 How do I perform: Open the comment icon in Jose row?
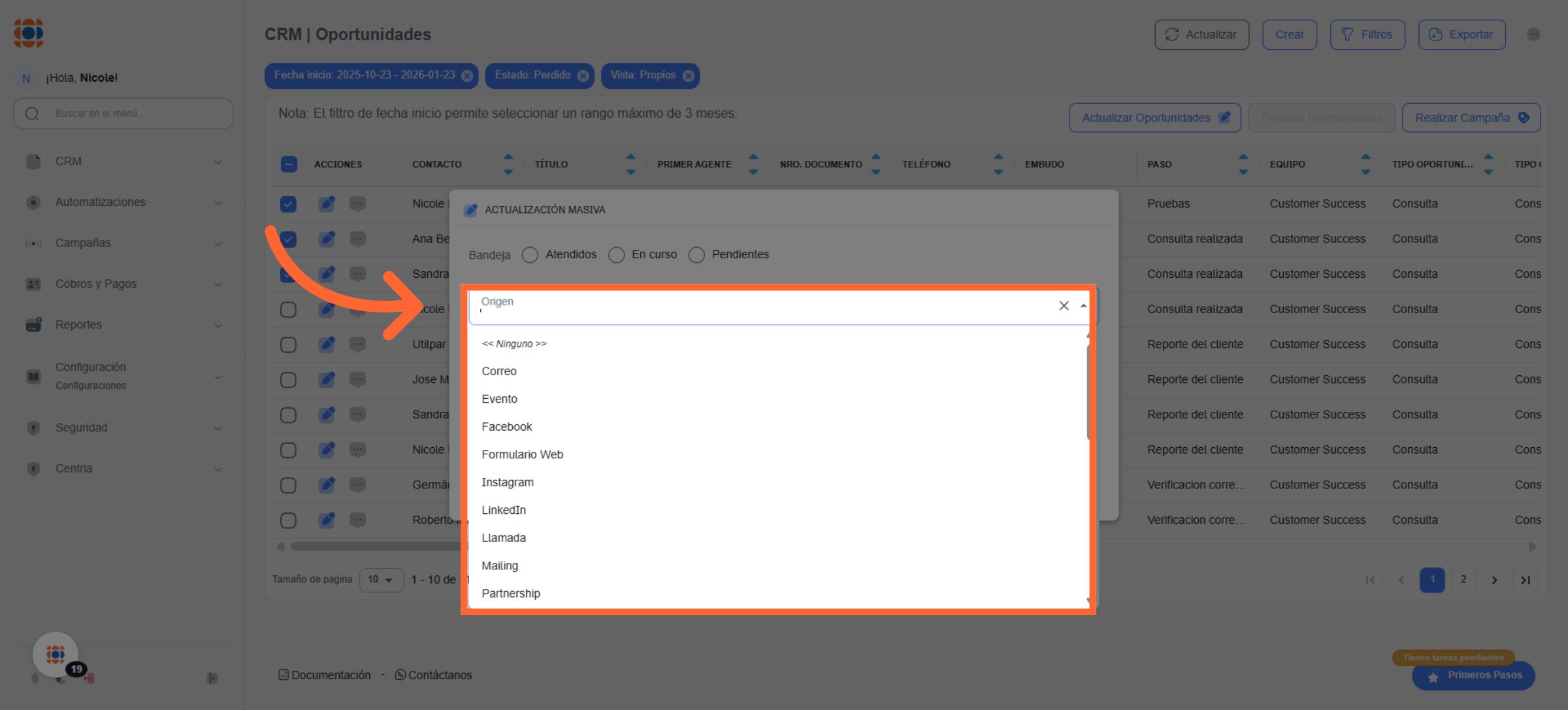[357, 379]
